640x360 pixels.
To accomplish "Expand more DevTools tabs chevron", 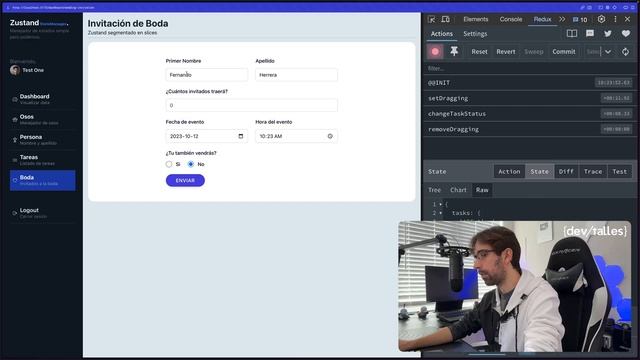I will 562,19.
